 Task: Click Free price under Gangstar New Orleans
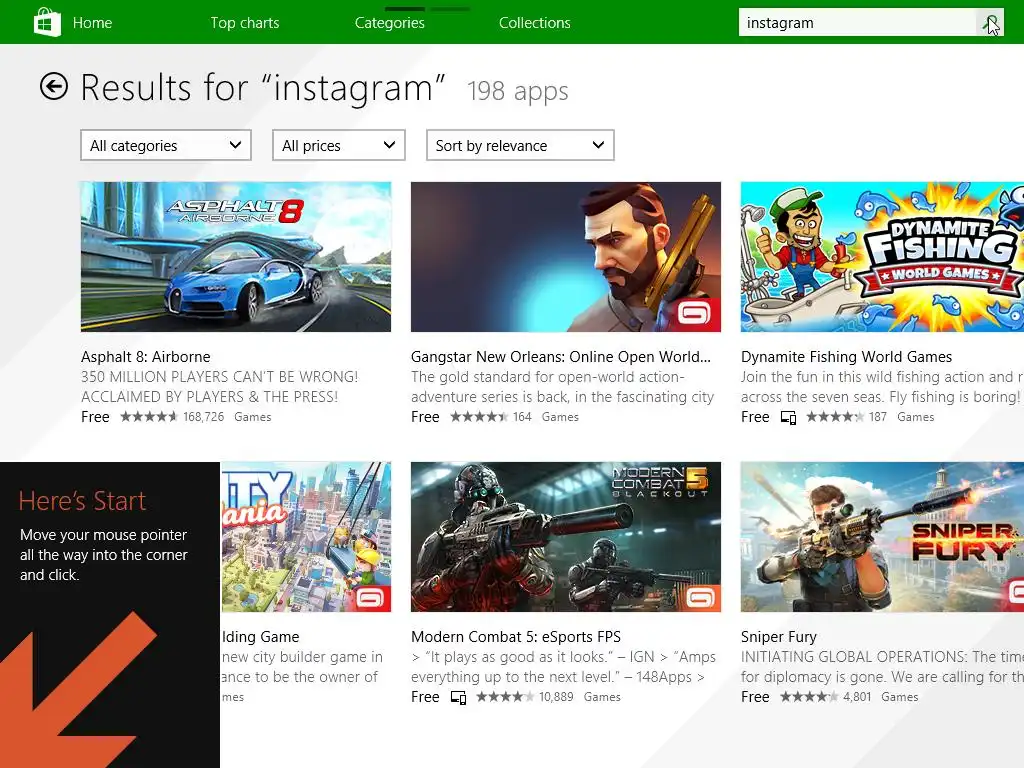click(425, 417)
